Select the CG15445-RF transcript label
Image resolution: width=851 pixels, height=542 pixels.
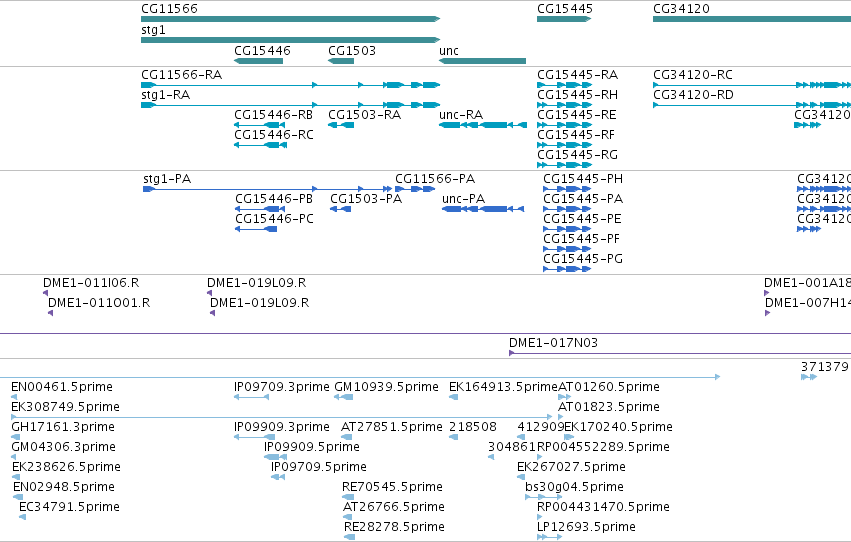coord(576,135)
